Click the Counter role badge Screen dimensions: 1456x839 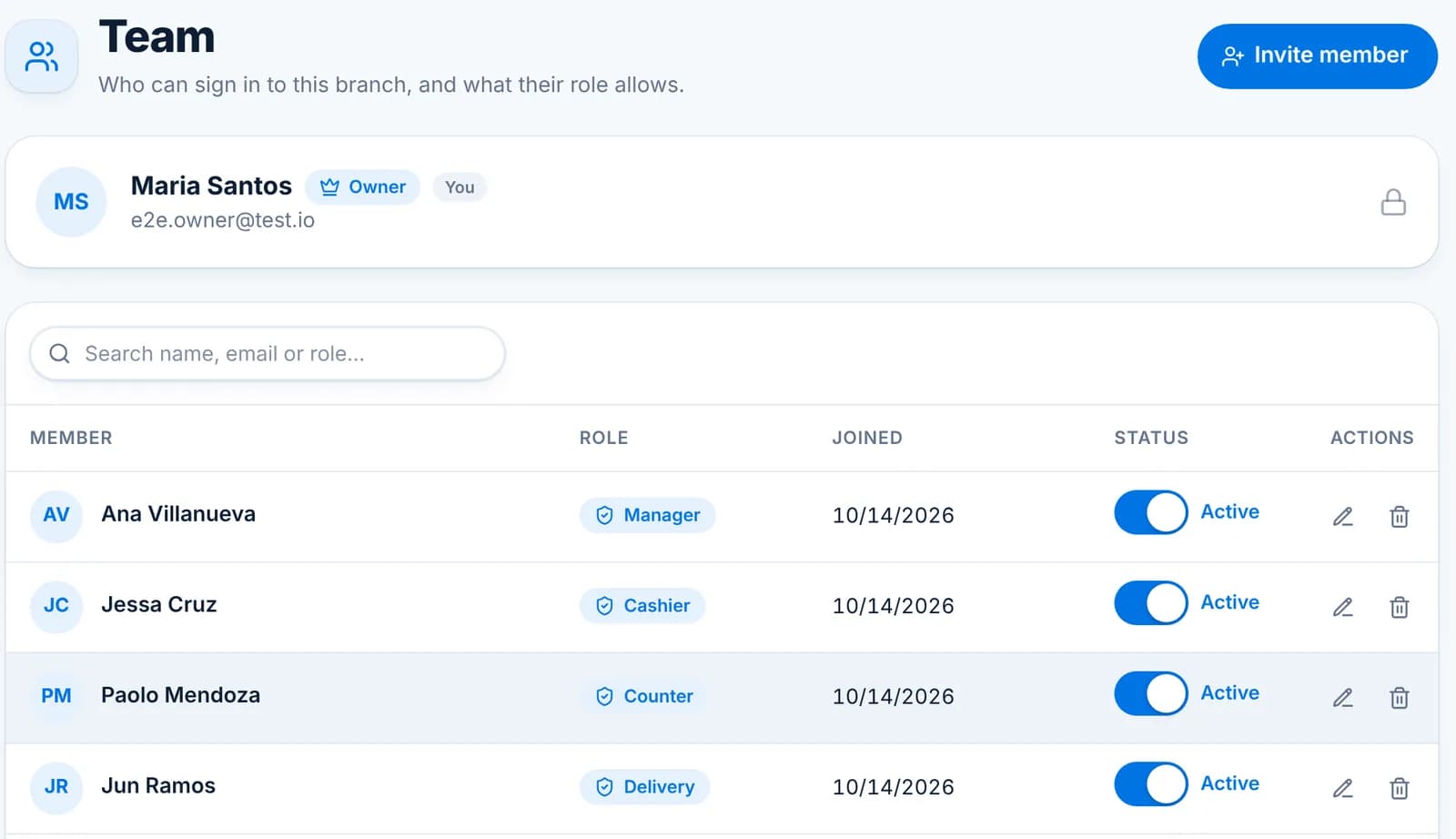click(x=644, y=696)
